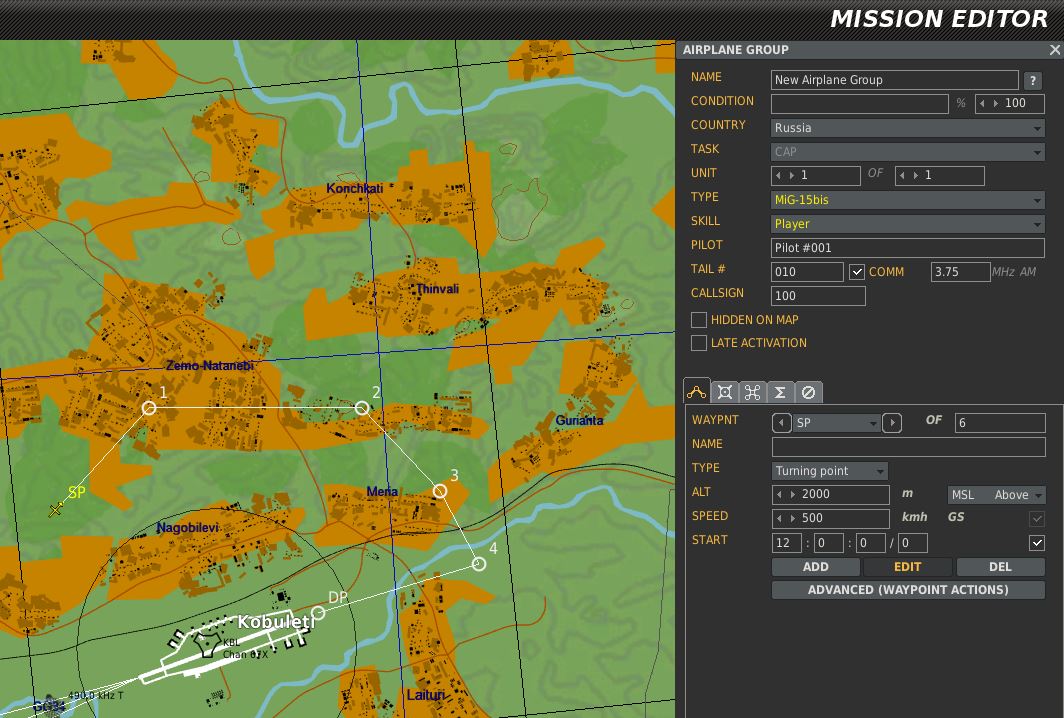Edit the START day field after slash
This screenshot has height=718, width=1064.
pos(913,543)
